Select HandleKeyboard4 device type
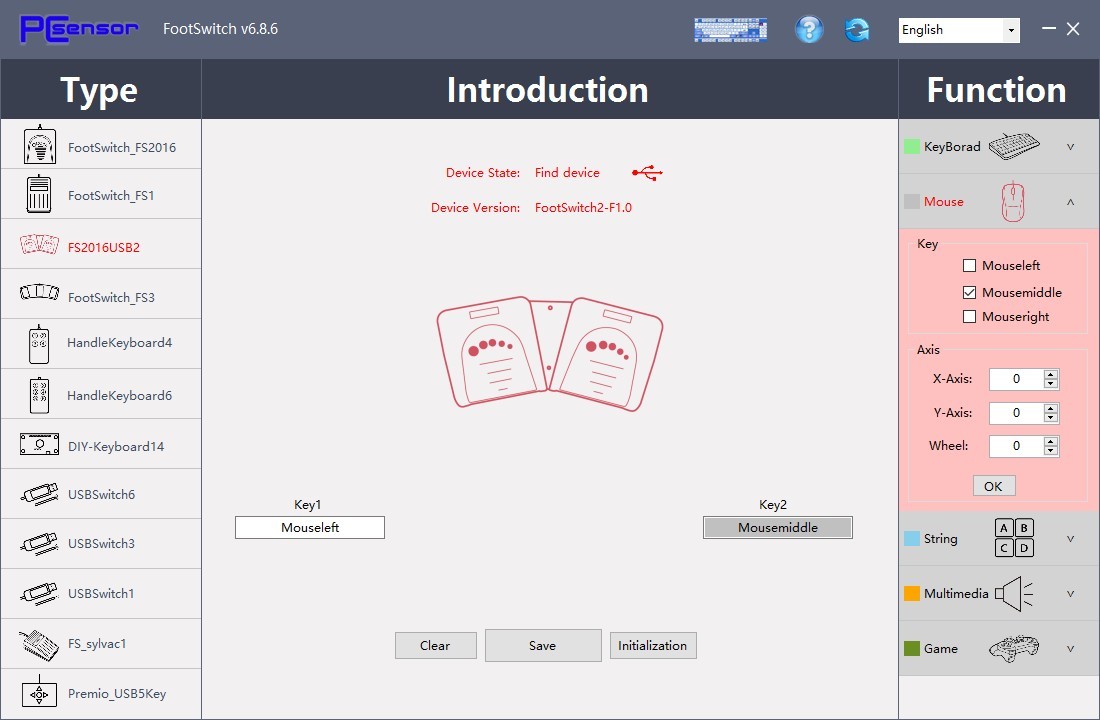Viewport: 1100px width, 720px height. pyautogui.click(x=101, y=344)
